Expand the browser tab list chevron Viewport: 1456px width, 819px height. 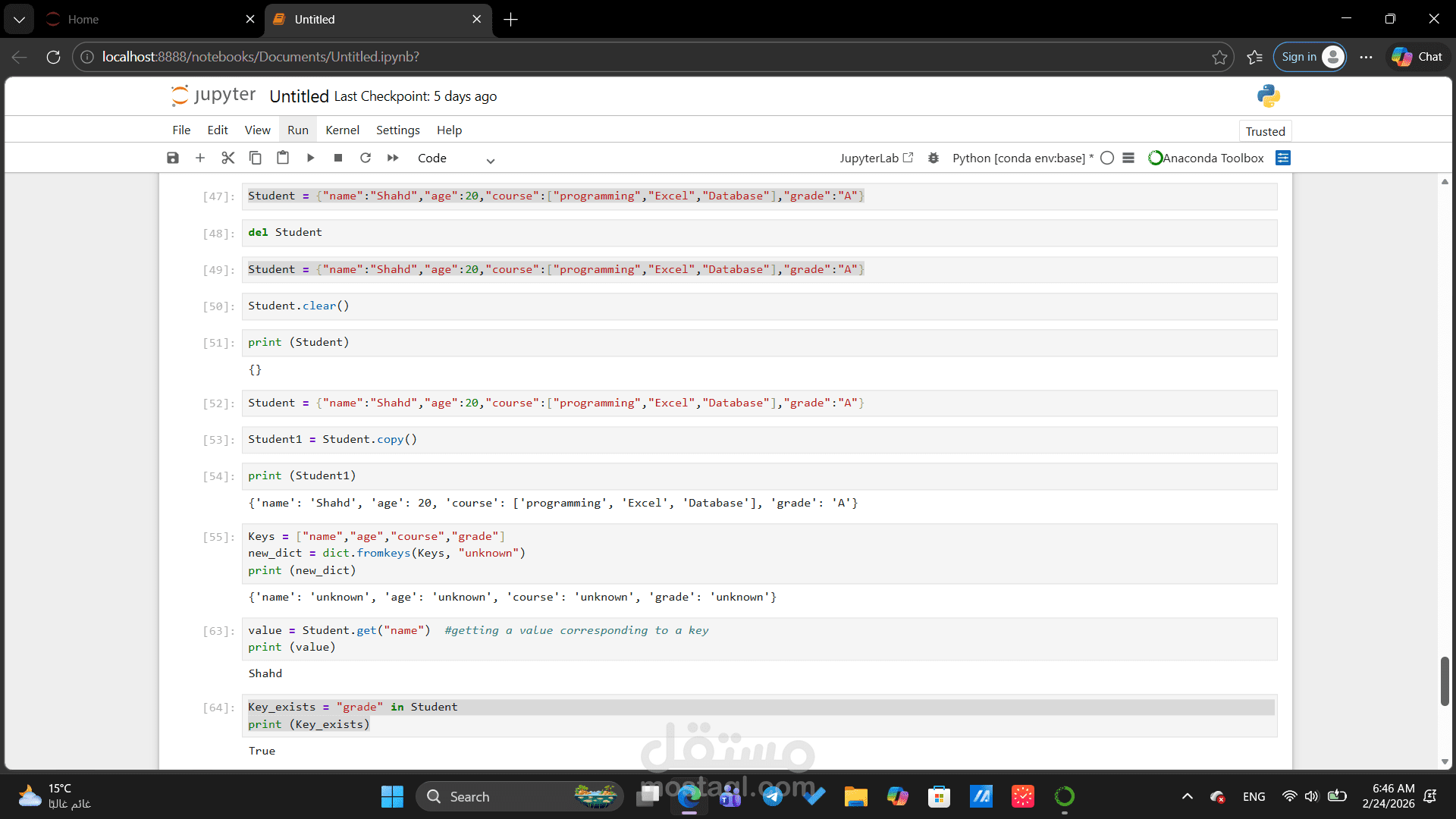coord(19,20)
